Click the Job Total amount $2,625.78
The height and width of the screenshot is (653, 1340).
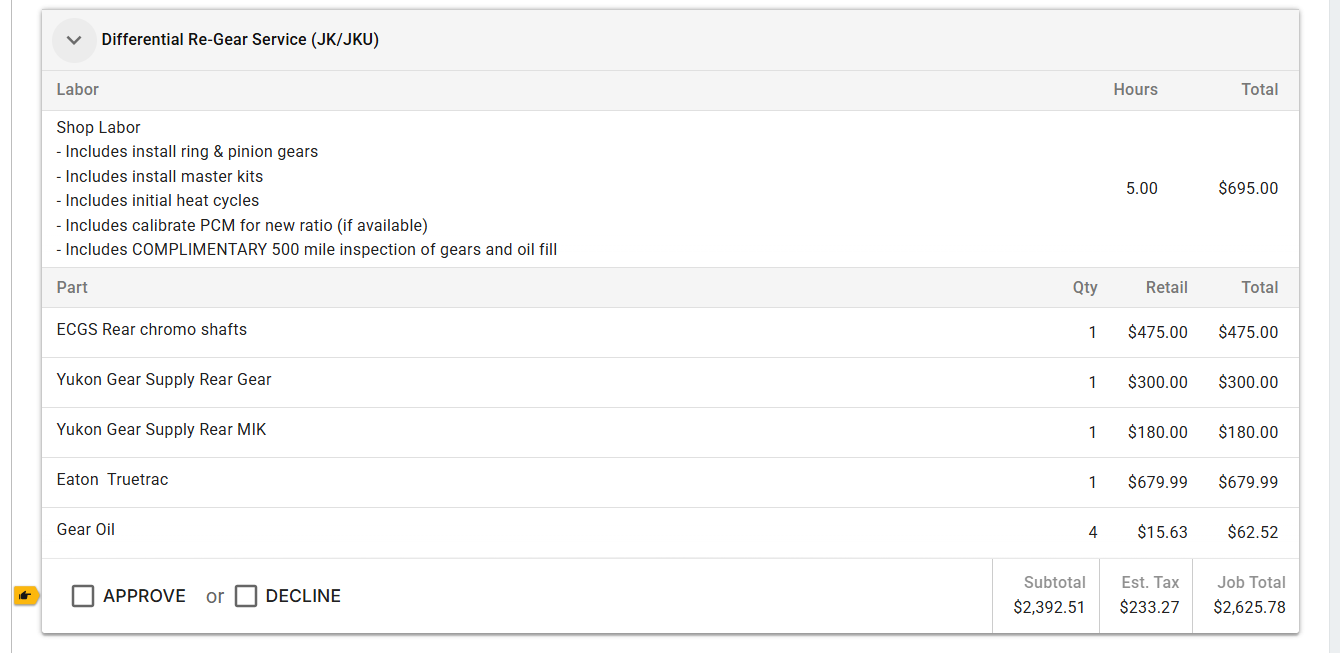[1249, 607]
